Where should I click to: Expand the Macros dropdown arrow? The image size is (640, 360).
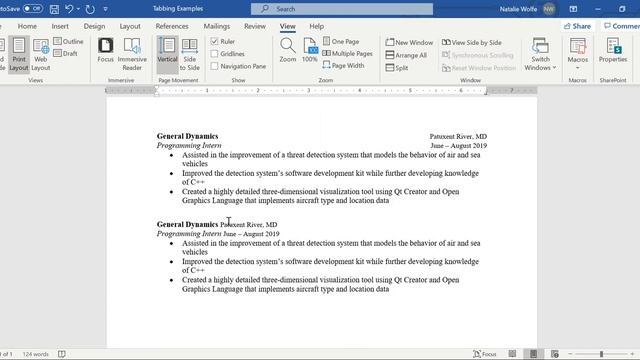(x=578, y=68)
